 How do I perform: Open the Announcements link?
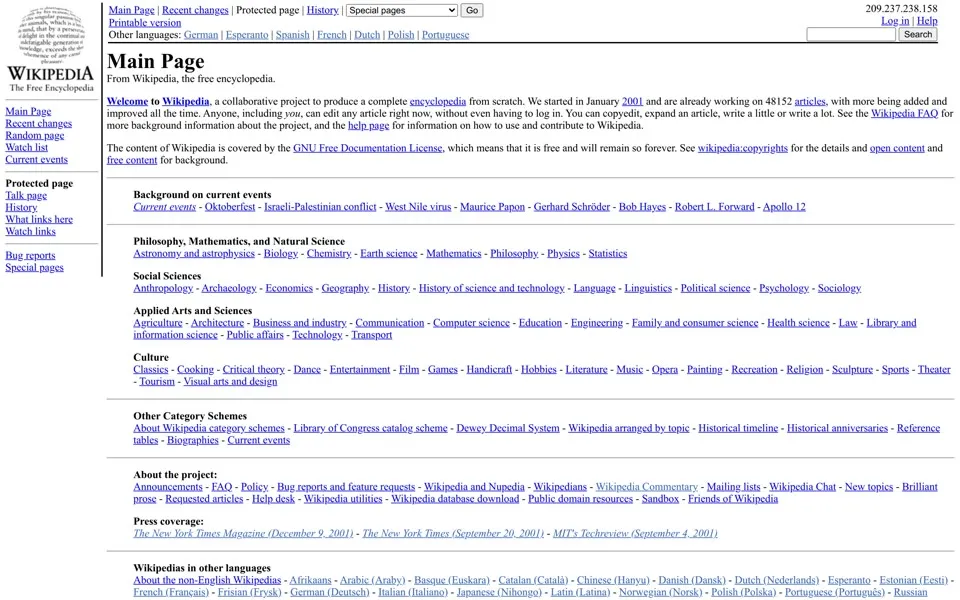[x=168, y=487]
